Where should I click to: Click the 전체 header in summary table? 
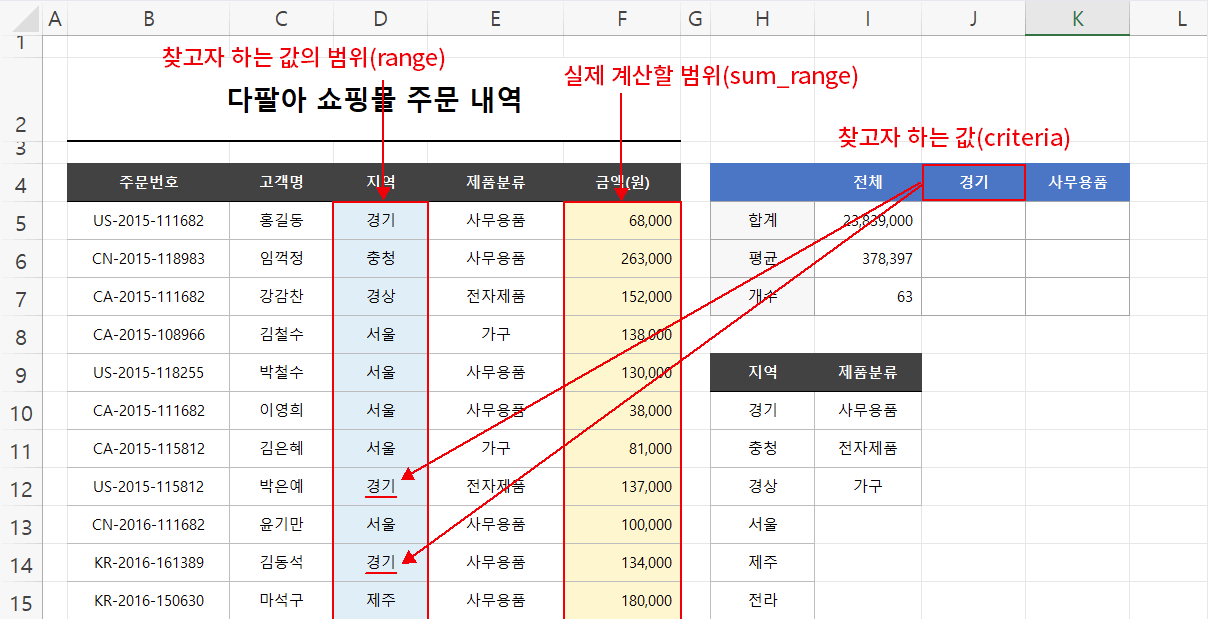pyautogui.click(x=868, y=182)
